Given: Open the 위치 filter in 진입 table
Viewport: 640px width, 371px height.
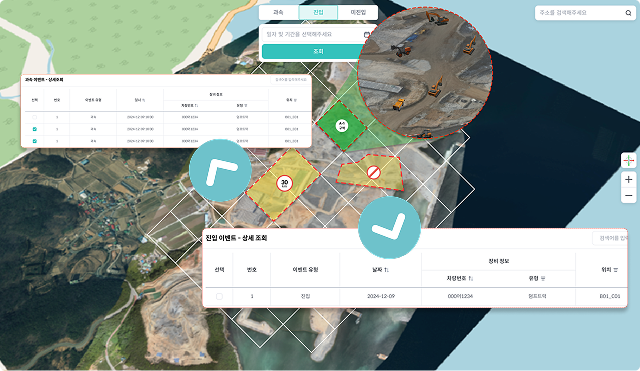Looking at the screenshot, I should tap(615, 270).
